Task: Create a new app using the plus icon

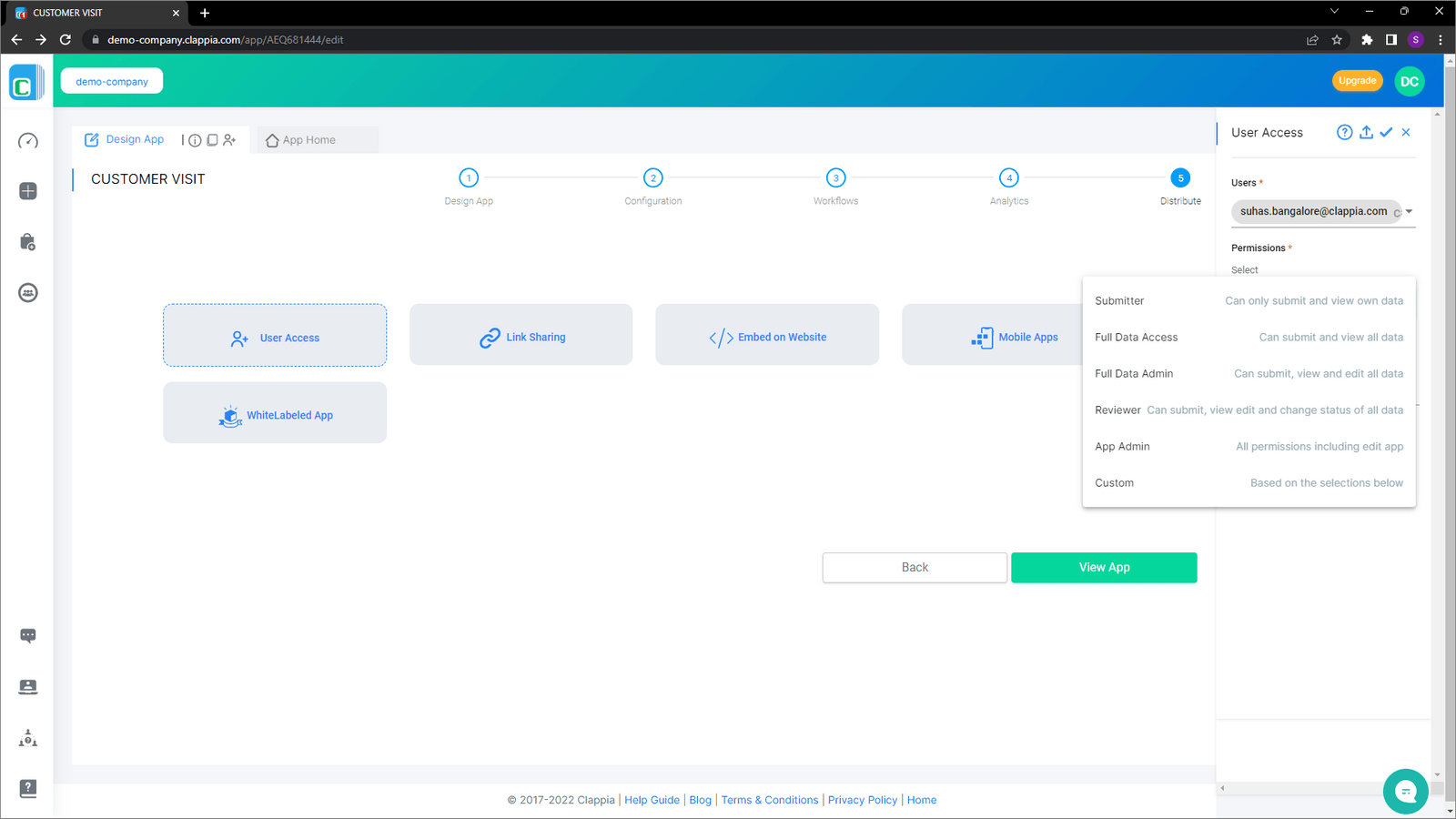Action: [x=28, y=191]
